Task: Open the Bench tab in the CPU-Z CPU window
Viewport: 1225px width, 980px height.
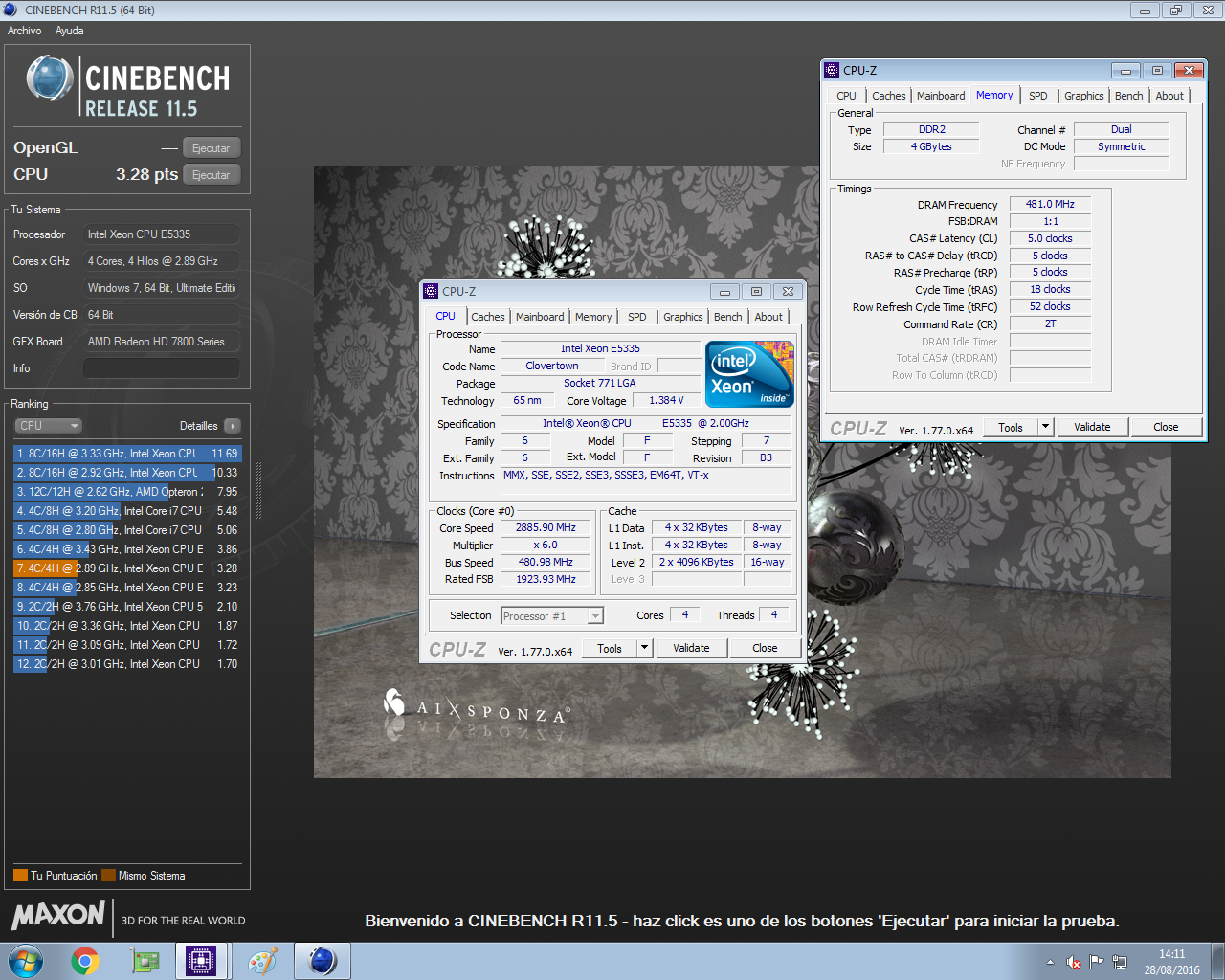Action: pos(728,317)
